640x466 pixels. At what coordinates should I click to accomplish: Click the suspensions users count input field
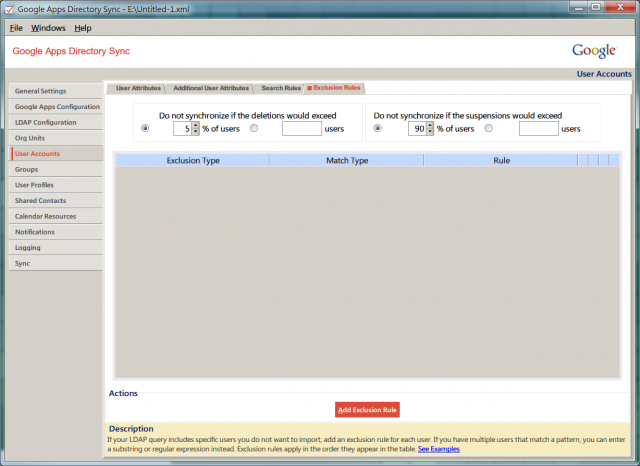(538, 129)
